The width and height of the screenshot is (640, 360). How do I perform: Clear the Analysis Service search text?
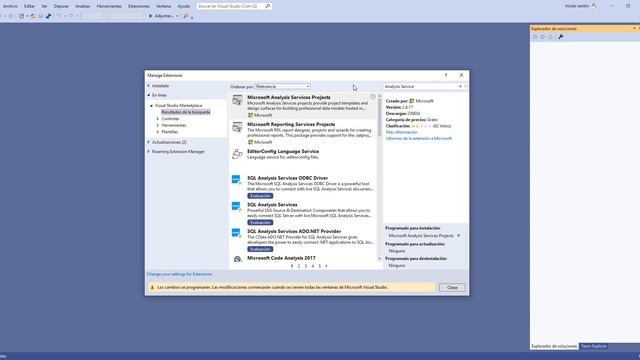click(x=460, y=87)
